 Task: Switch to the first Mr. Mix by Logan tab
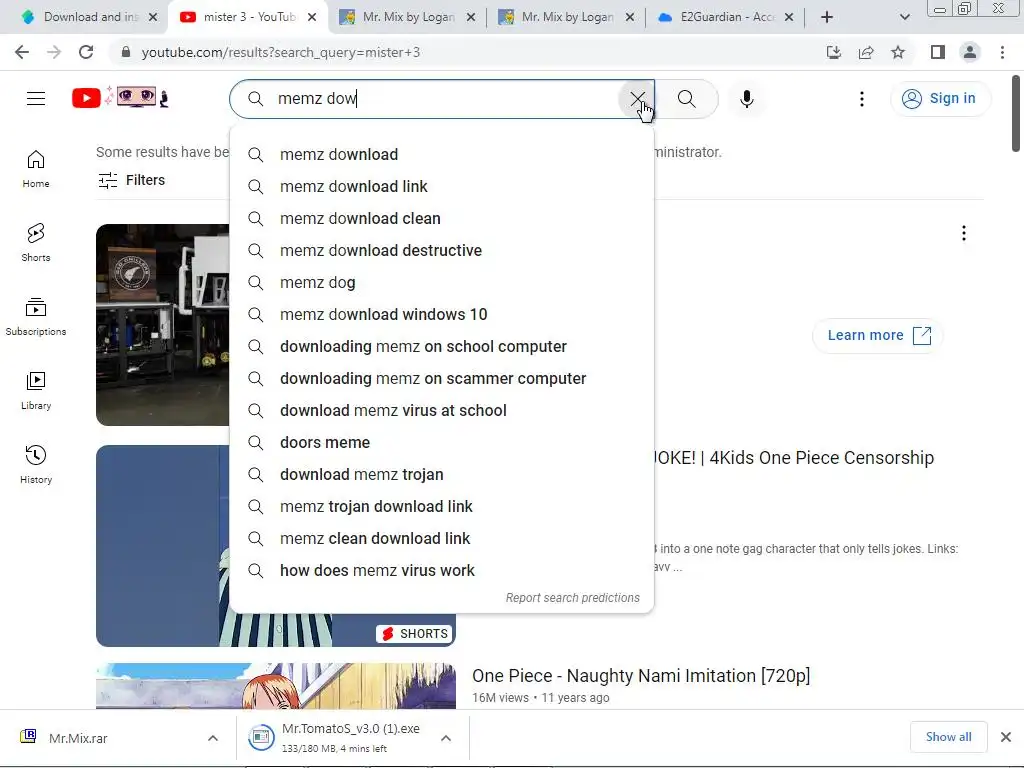pos(408,17)
